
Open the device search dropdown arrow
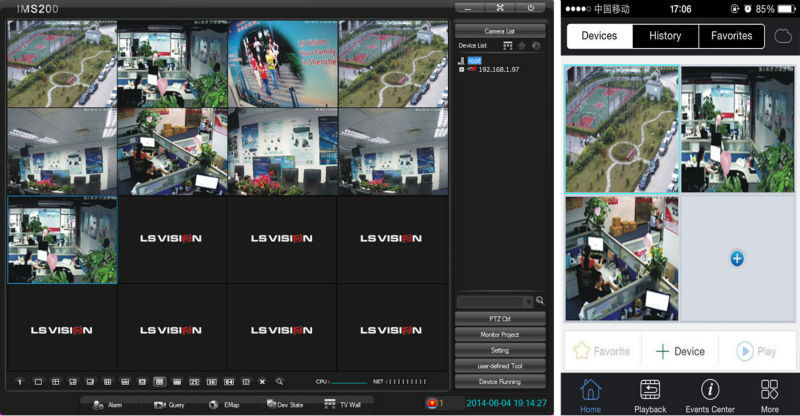click(529, 302)
